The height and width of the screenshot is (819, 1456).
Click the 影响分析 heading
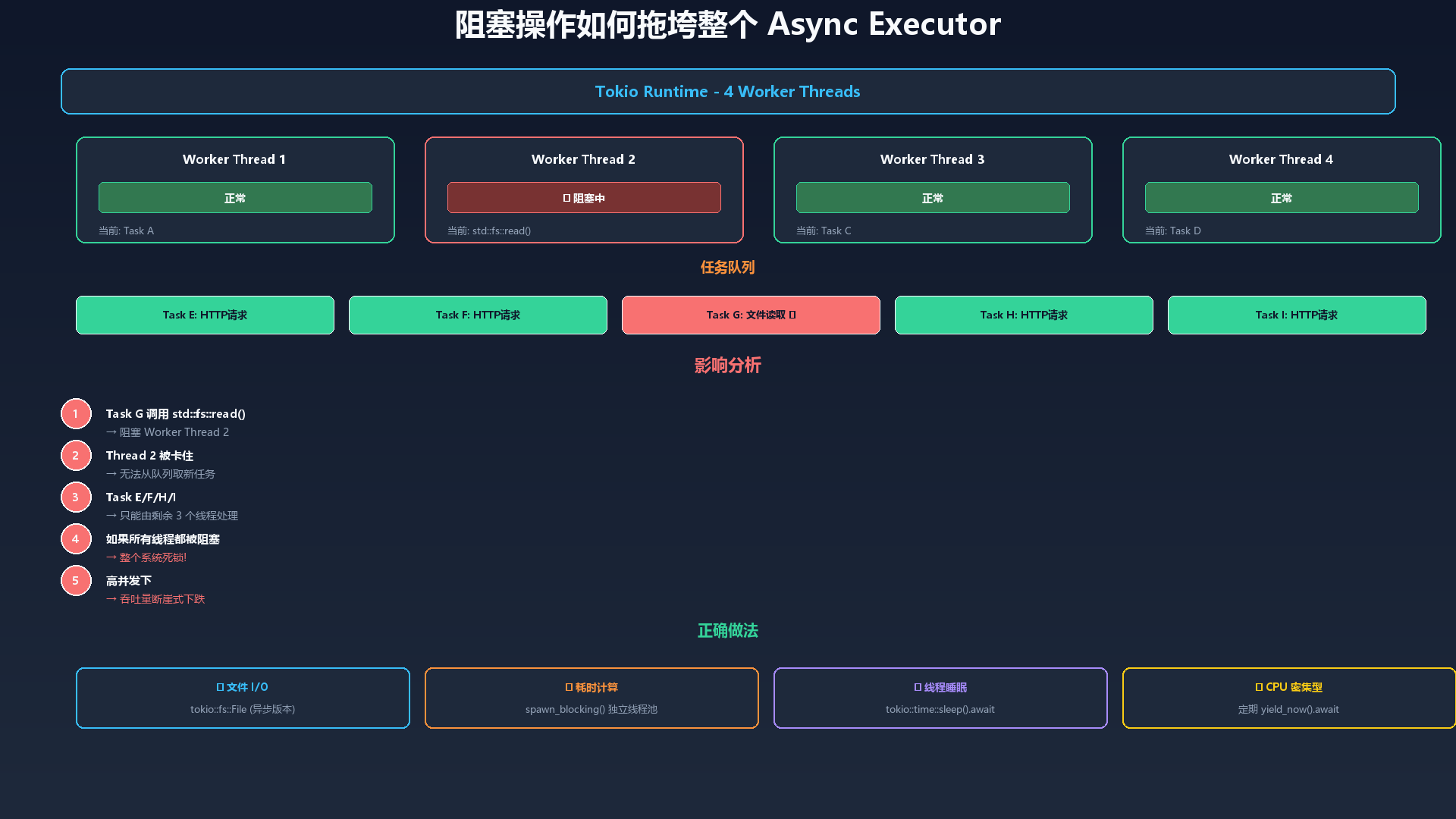point(727,366)
